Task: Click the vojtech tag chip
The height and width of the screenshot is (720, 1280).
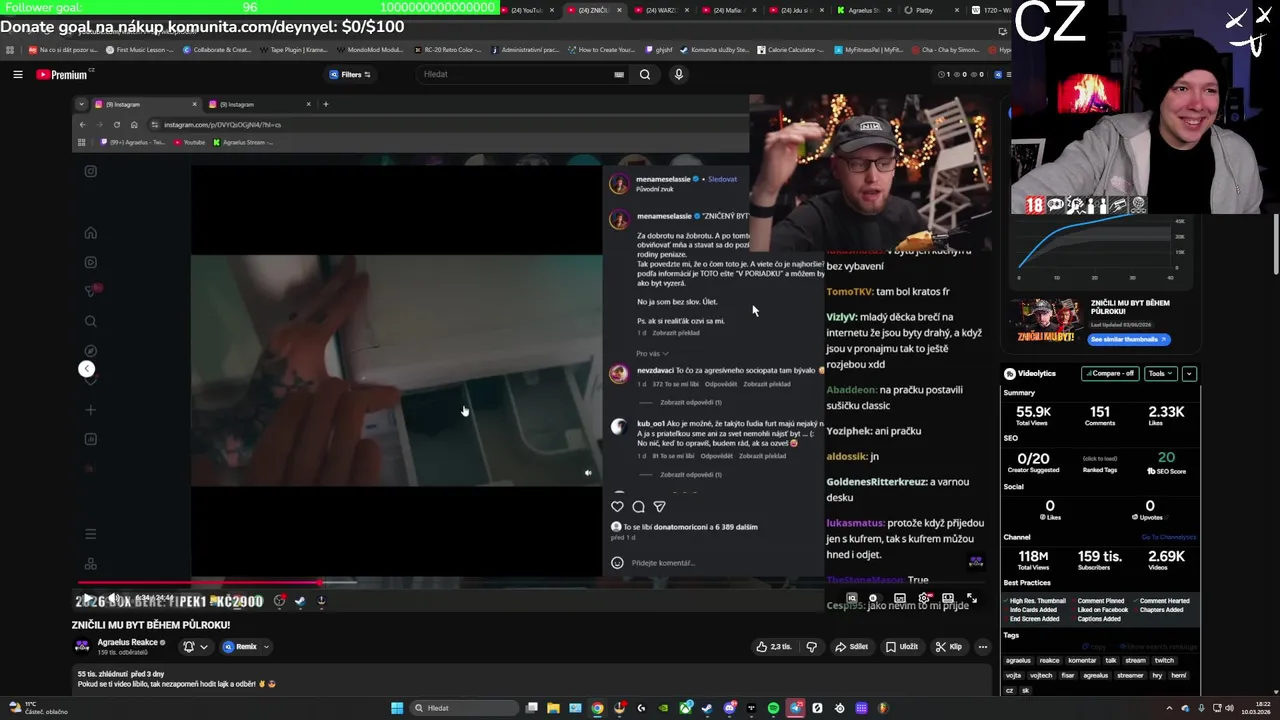Action: click(1041, 675)
